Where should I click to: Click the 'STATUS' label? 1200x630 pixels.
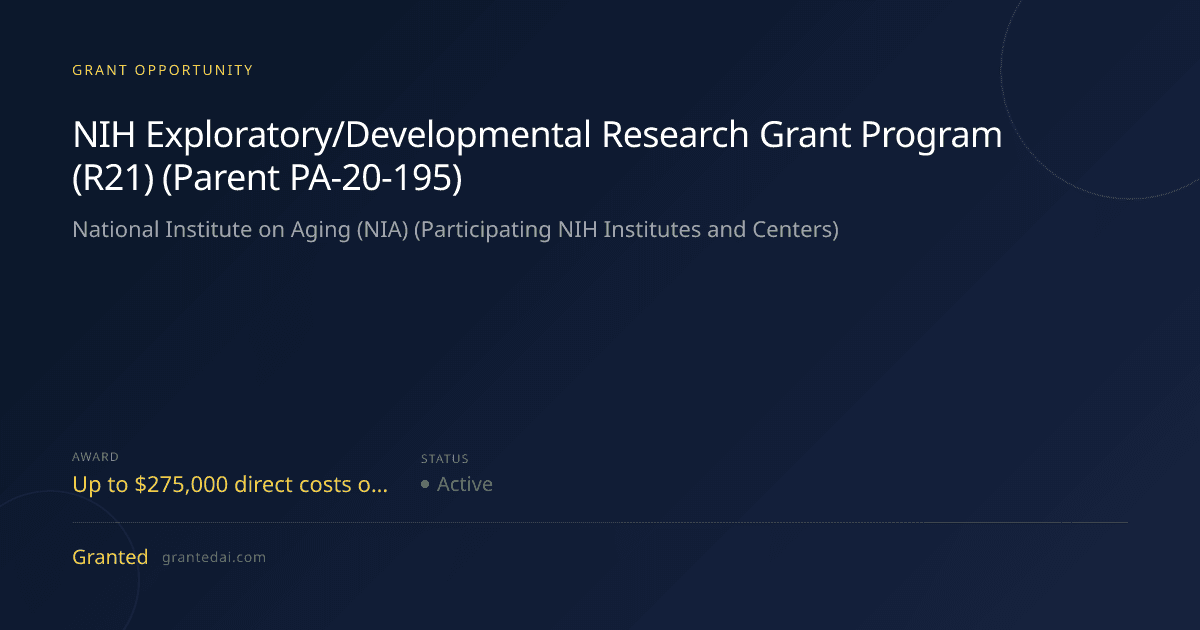click(x=445, y=459)
